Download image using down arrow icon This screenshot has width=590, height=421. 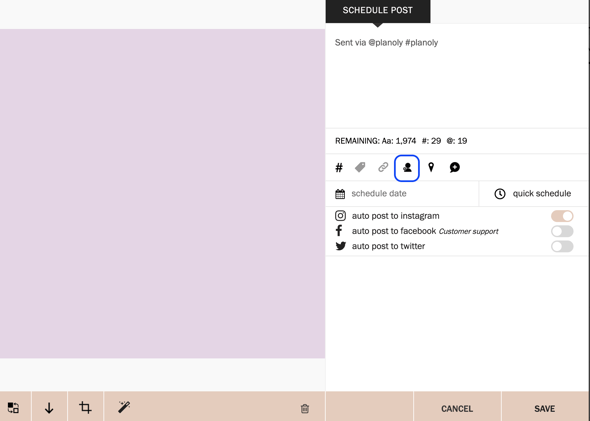(x=49, y=408)
